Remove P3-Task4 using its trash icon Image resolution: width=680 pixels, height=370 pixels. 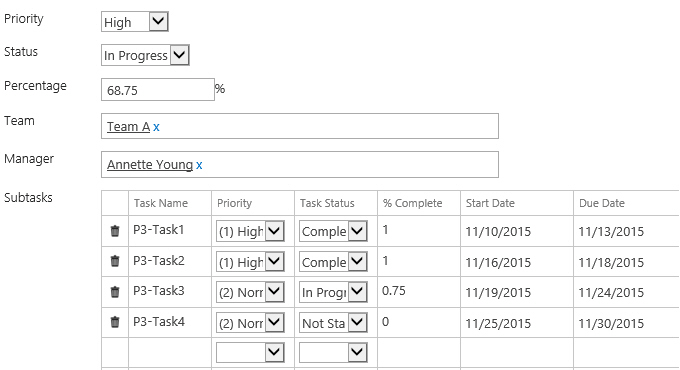(115, 322)
